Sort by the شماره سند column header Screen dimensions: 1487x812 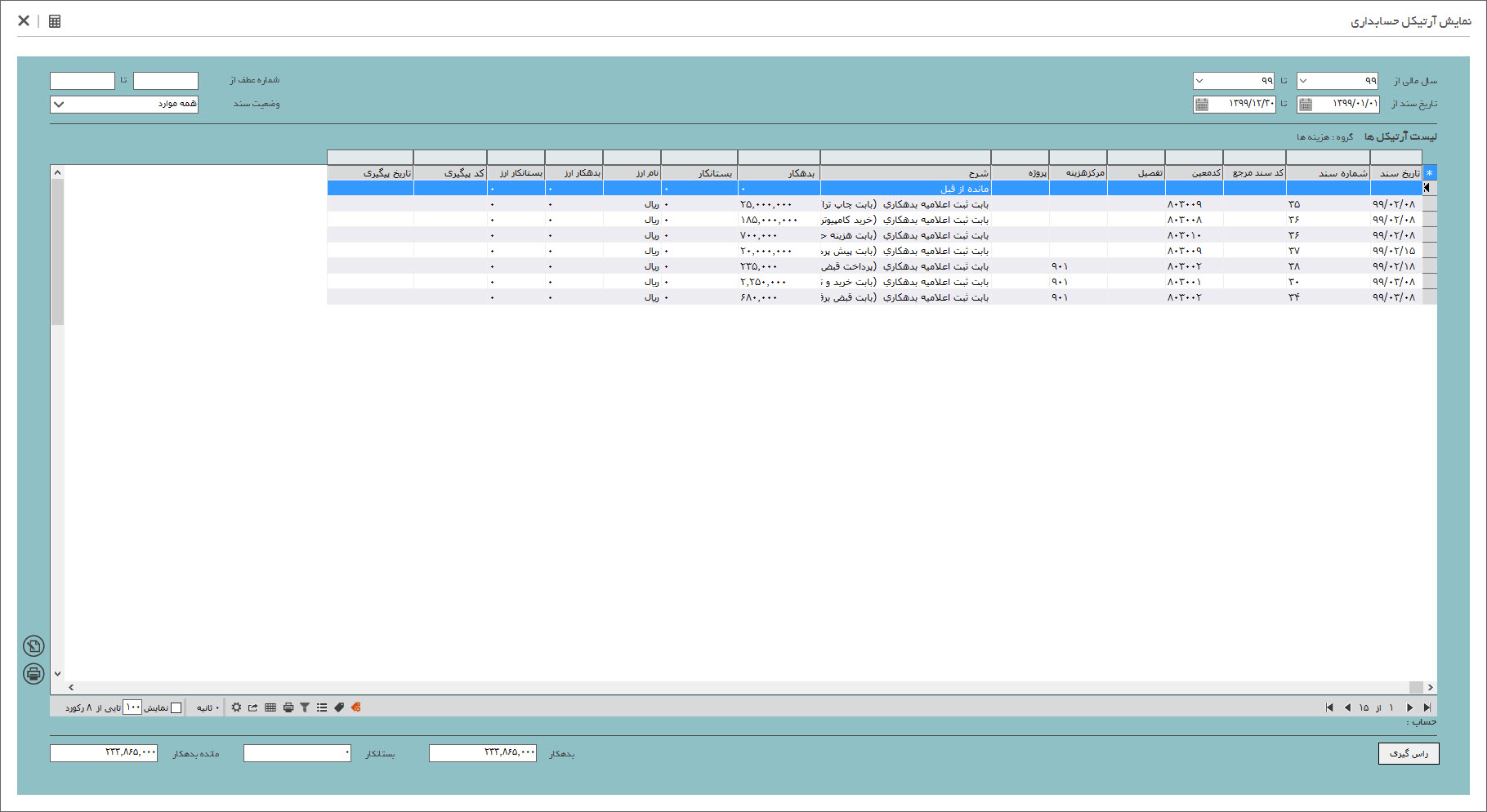tap(1328, 173)
